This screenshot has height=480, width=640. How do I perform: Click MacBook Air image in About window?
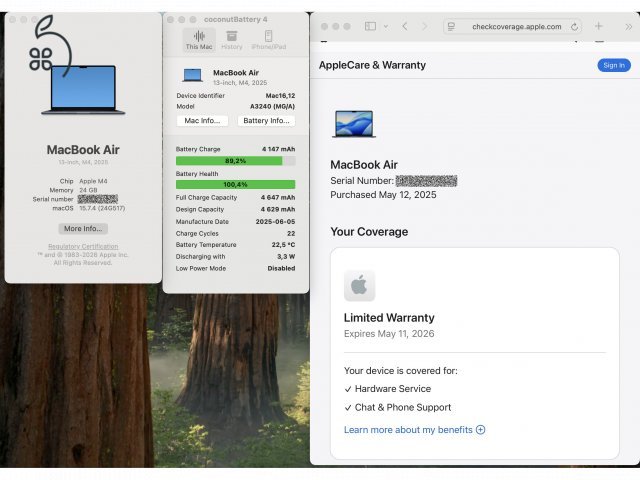click(x=83, y=90)
